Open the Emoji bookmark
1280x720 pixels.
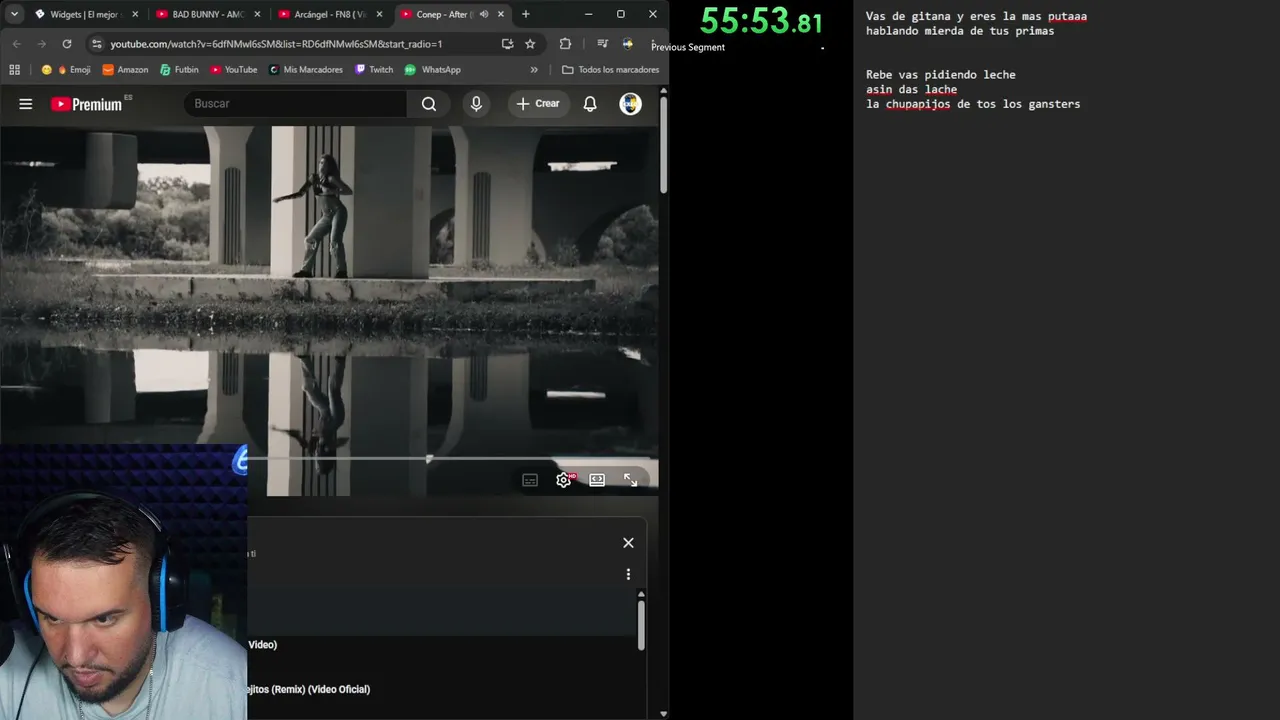[x=66, y=70]
